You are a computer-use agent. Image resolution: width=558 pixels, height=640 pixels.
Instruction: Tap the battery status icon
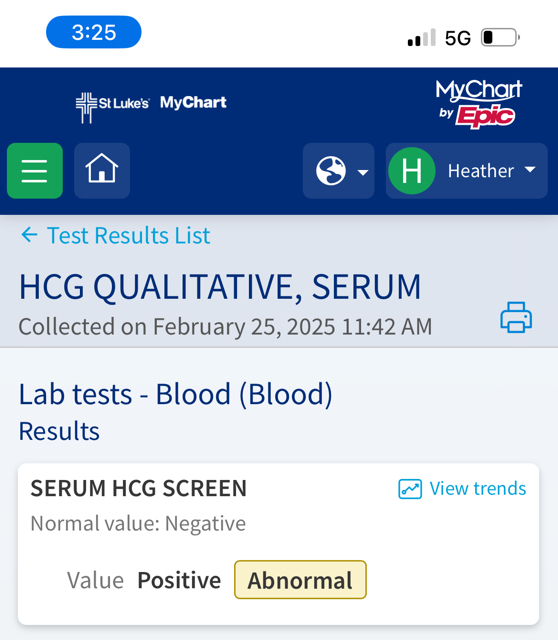coord(500,38)
